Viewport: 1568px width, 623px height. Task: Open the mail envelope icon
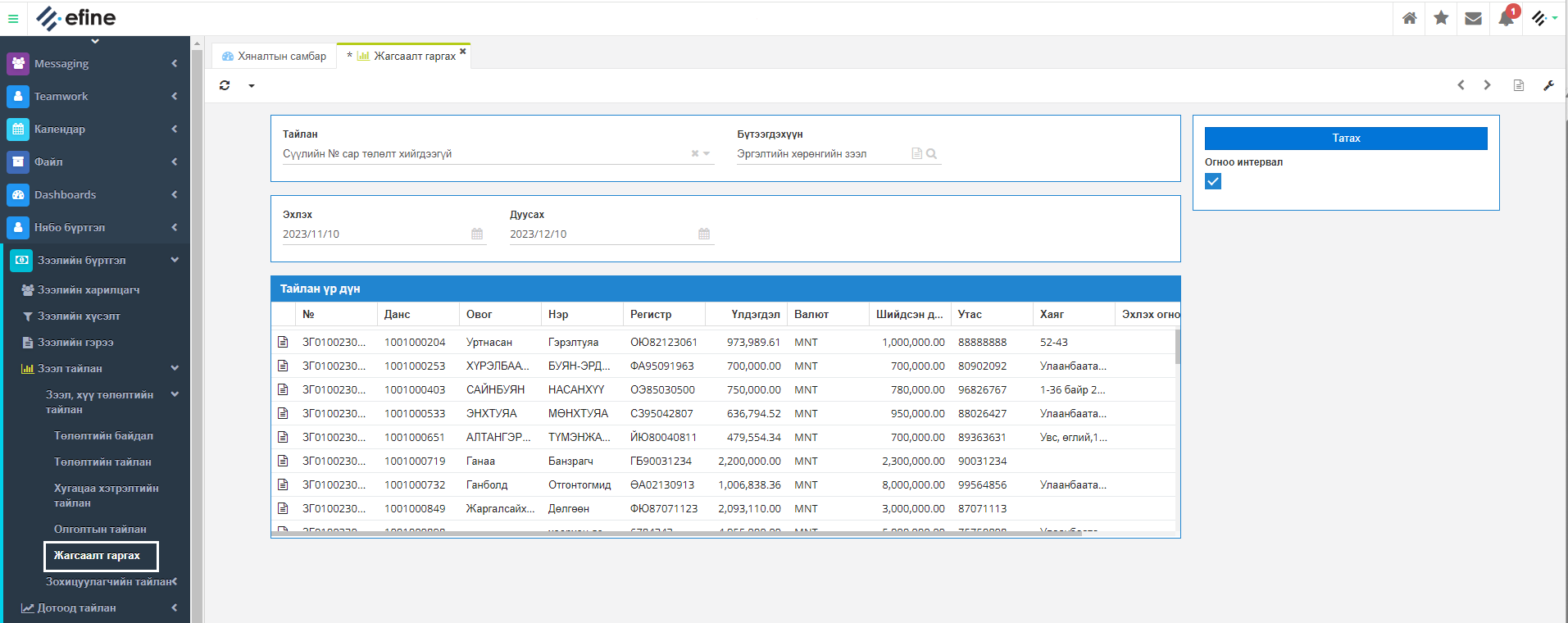(x=1473, y=18)
